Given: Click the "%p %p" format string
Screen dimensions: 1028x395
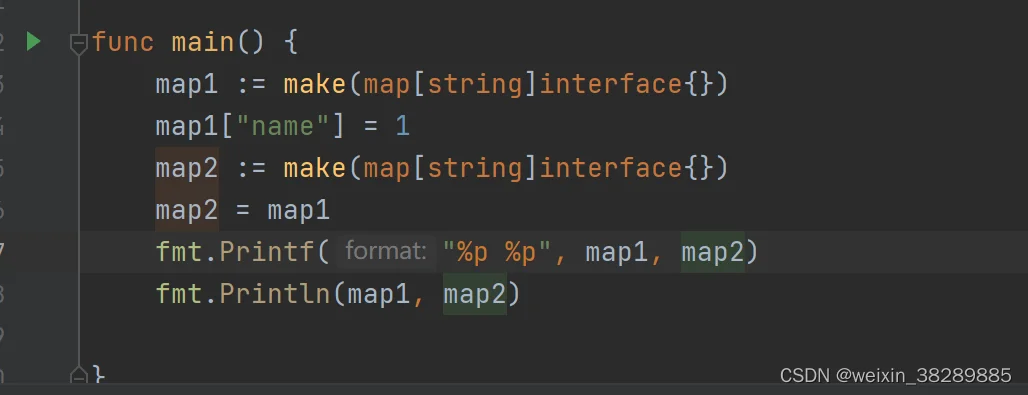Looking at the screenshot, I should [x=498, y=252].
